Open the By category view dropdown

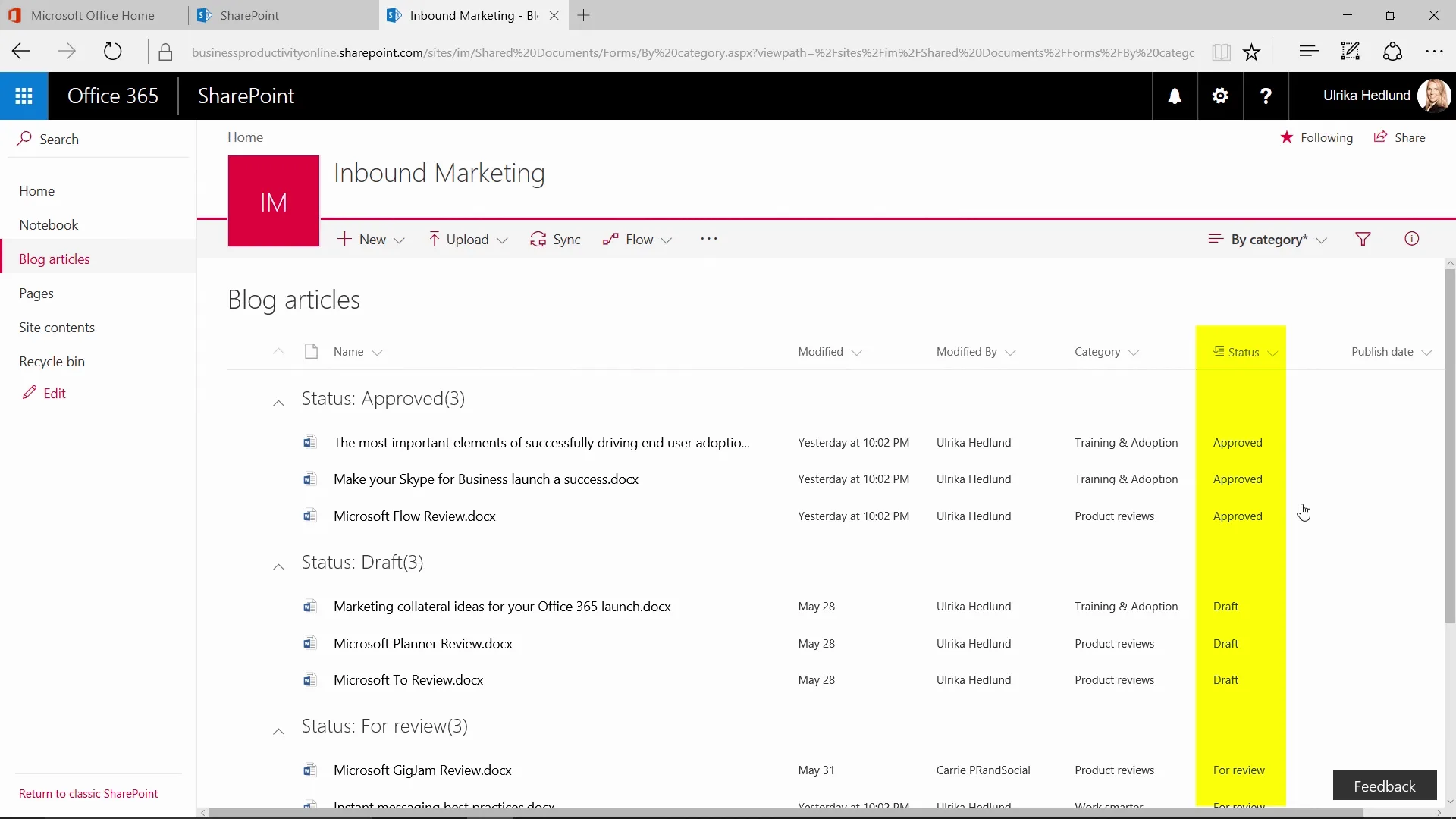click(x=1267, y=240)
